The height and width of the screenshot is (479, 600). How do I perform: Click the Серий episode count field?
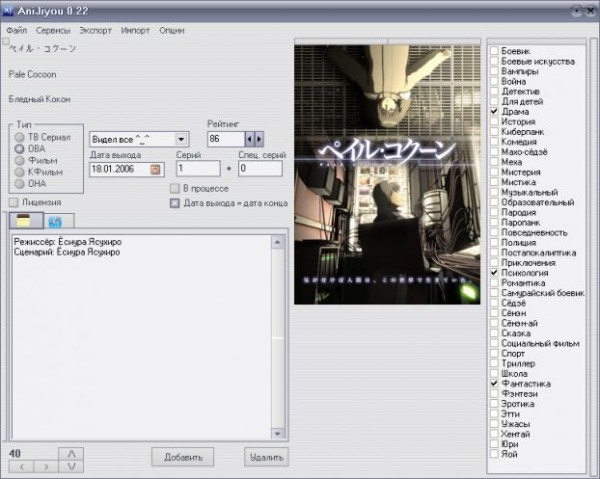coord(197,169)
